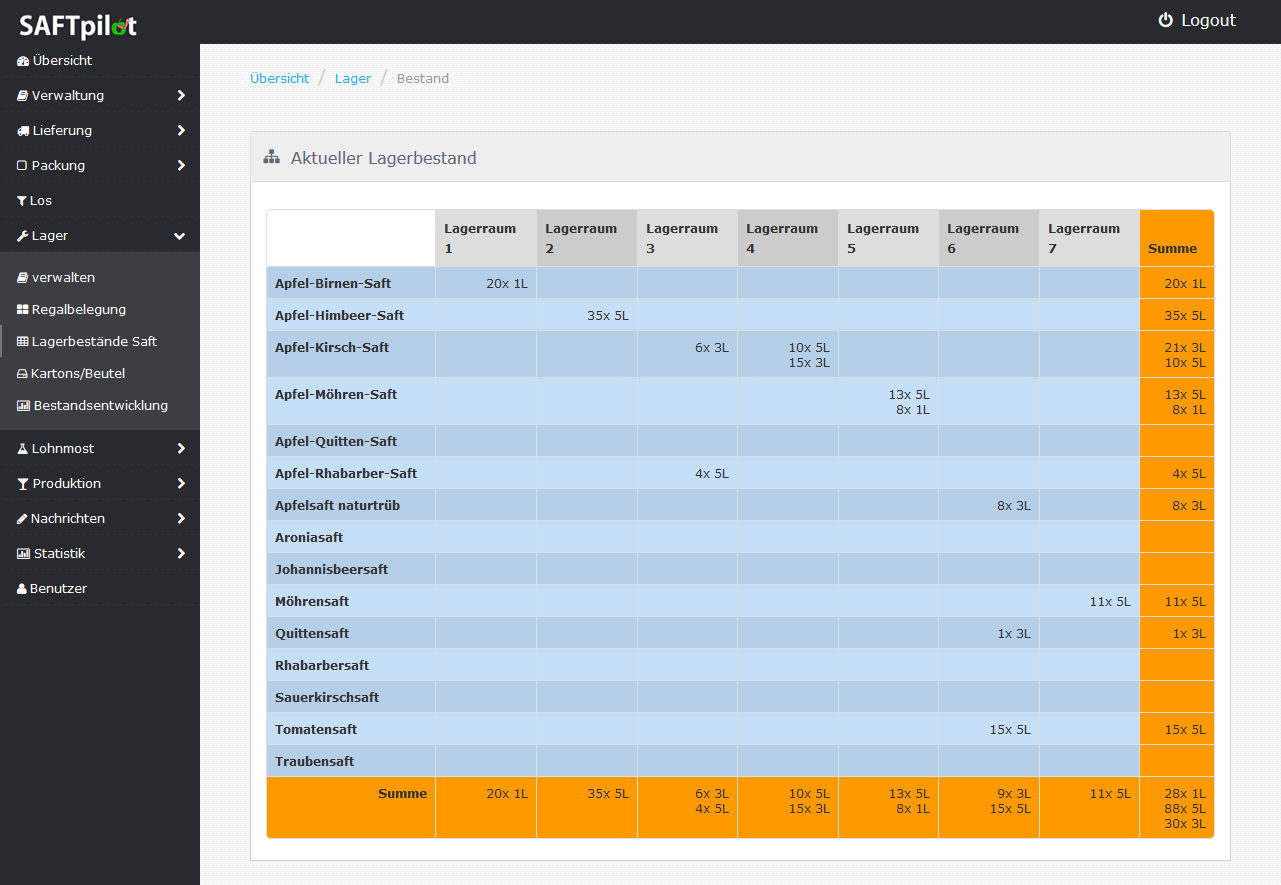Image resolution: width=1281 pixels, height=885 pixels.
Task: Expand the Packung menu chevron
Action: (x=181, y=166)
